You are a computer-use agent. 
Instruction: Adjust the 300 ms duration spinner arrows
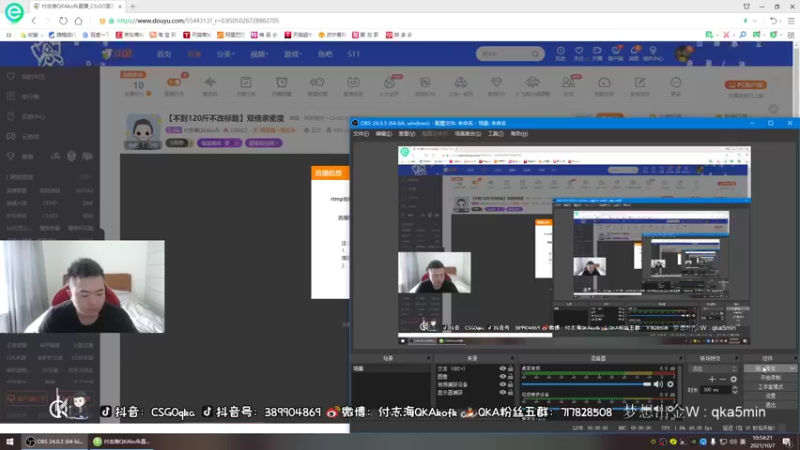pyautogui.click(x=735, y=390)
